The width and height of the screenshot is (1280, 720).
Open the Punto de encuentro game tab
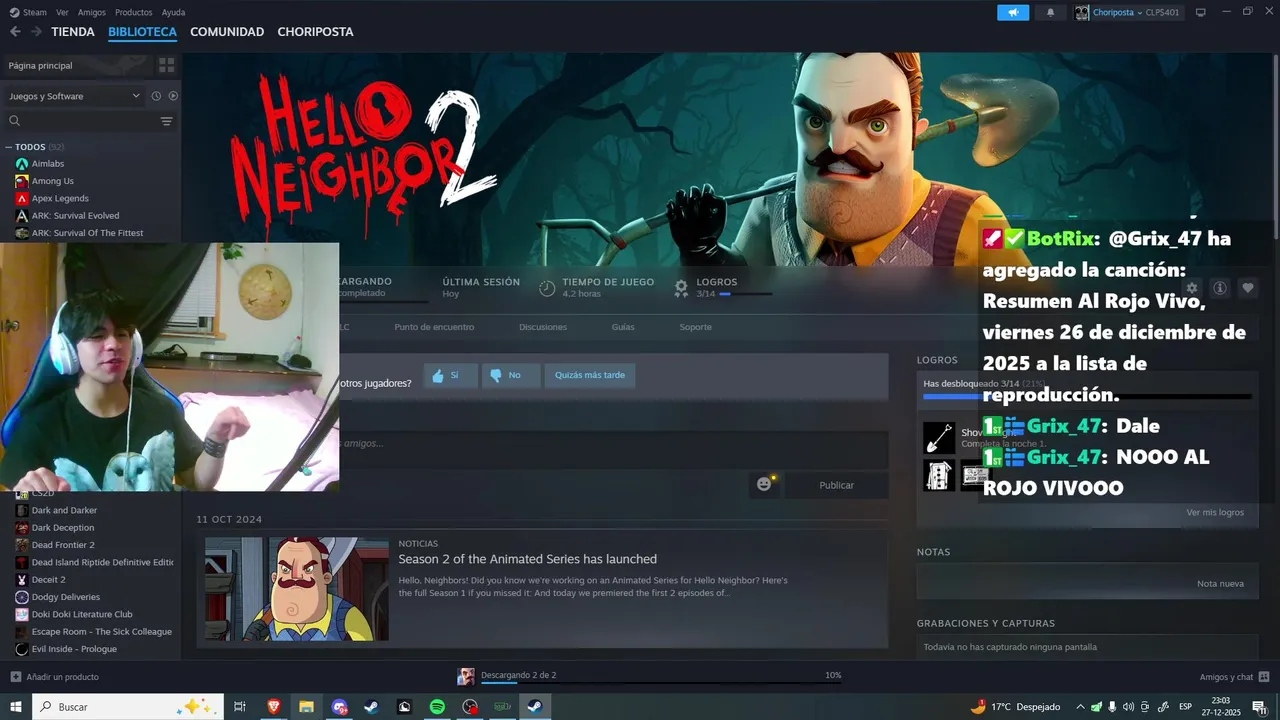434,327
